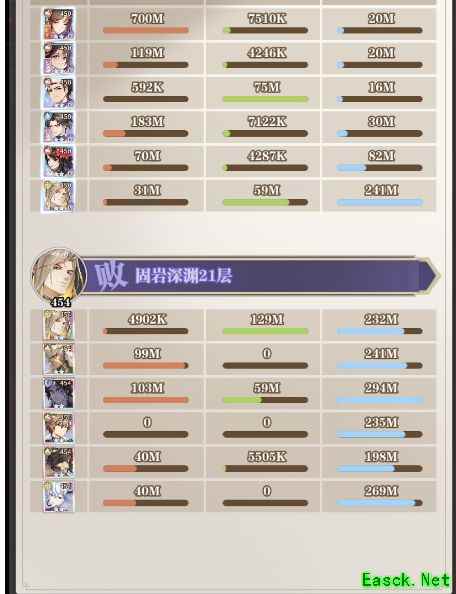Click the blue 294M damage taken bar
The image size is (456, 594).
coord(379,400)
